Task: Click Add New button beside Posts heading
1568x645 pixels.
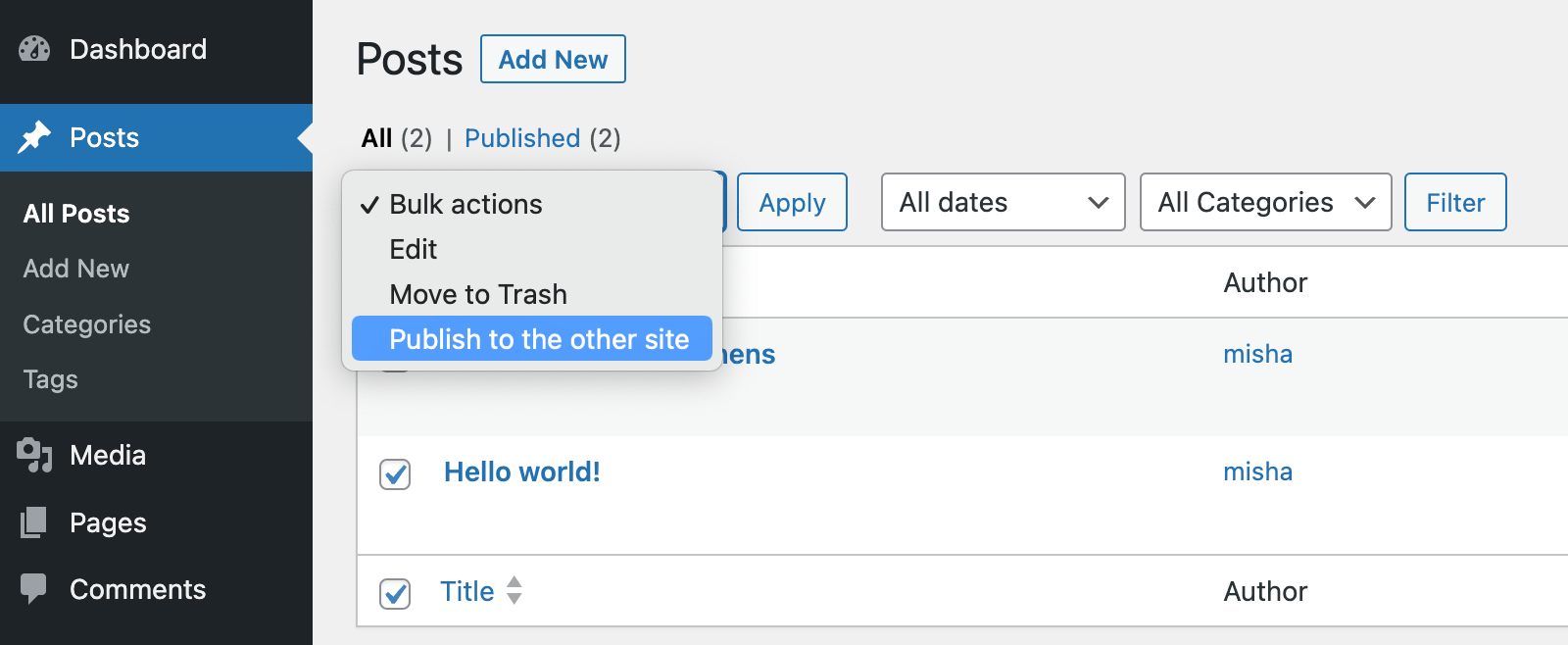Action: pyautogui.click(x=553, y=60)
